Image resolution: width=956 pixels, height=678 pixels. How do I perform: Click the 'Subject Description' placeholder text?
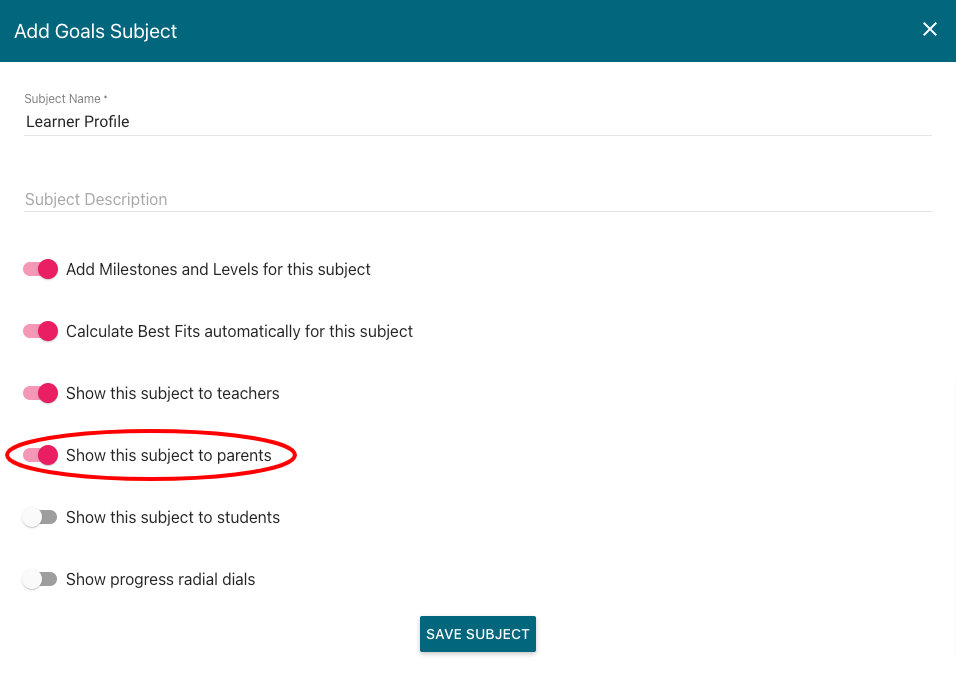(x=96, y=199)
